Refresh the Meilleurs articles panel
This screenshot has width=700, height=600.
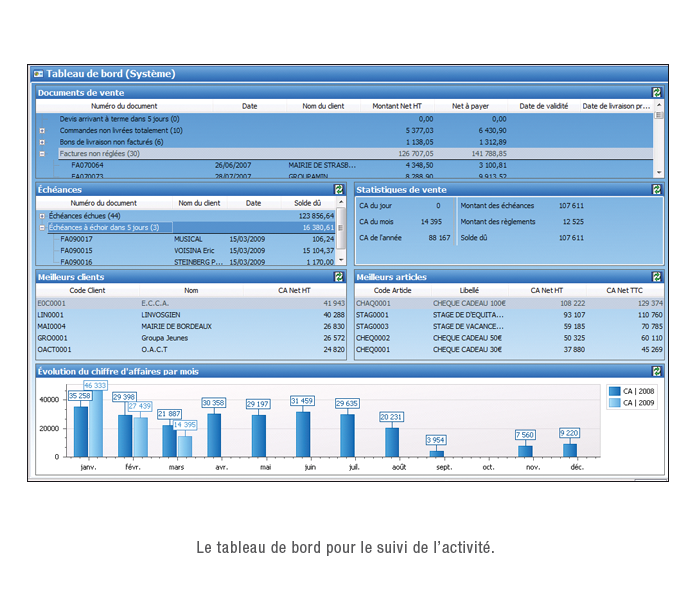657,277
